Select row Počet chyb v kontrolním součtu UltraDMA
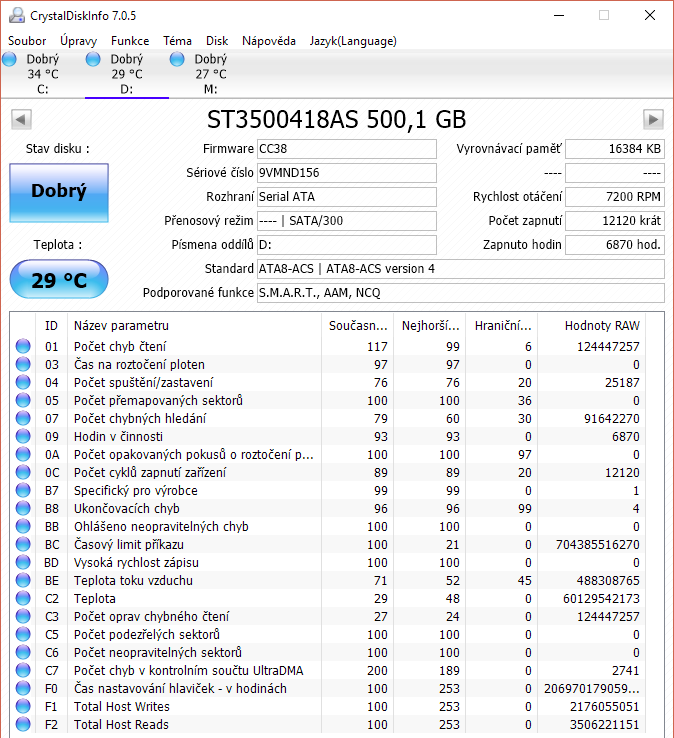Image resolution: width=674 pixels, height=738 pixels. [x=328, y=670]
